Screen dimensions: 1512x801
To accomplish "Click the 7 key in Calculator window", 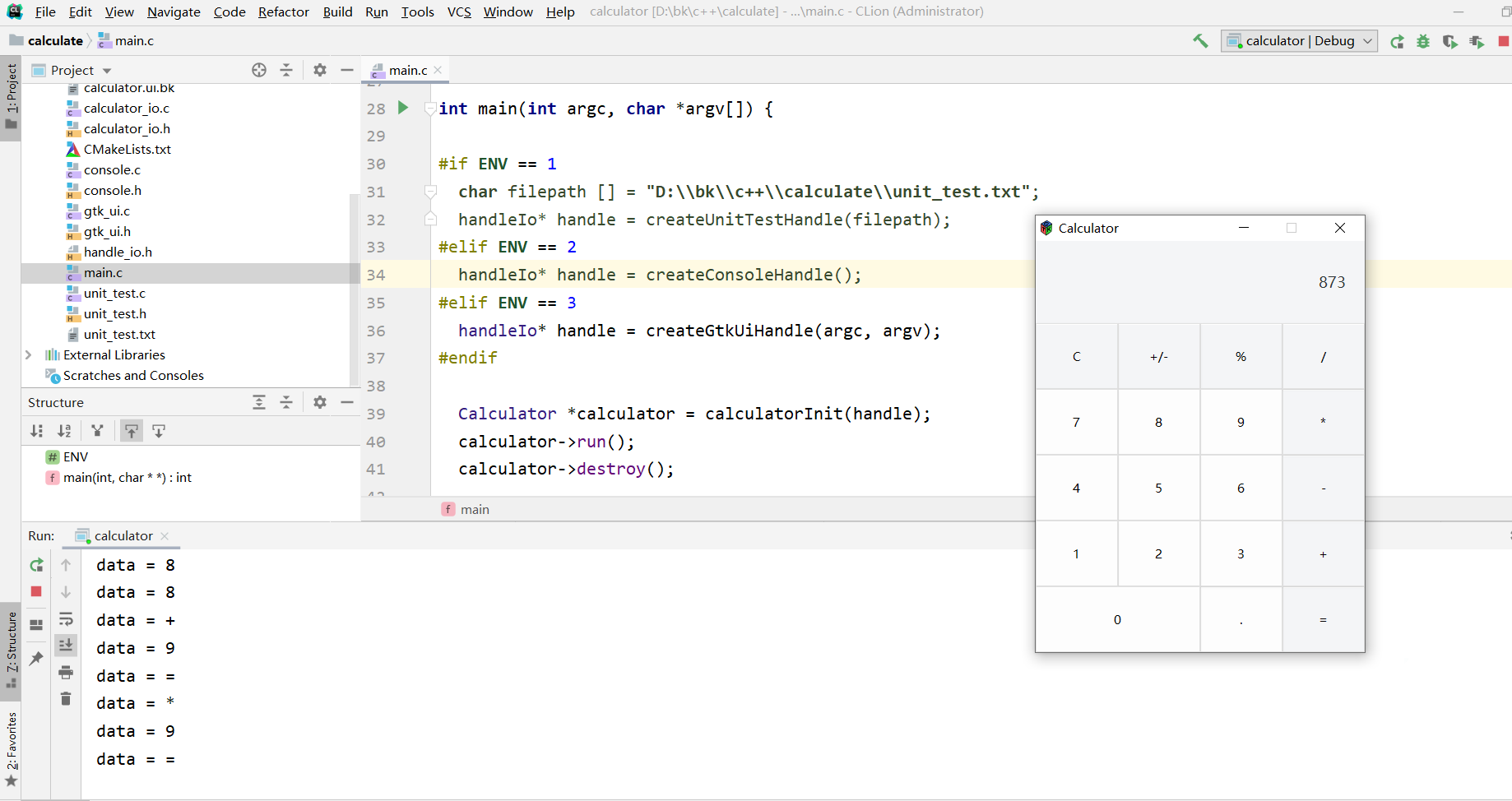I will pyautogui.click(x=1076, y=422).
